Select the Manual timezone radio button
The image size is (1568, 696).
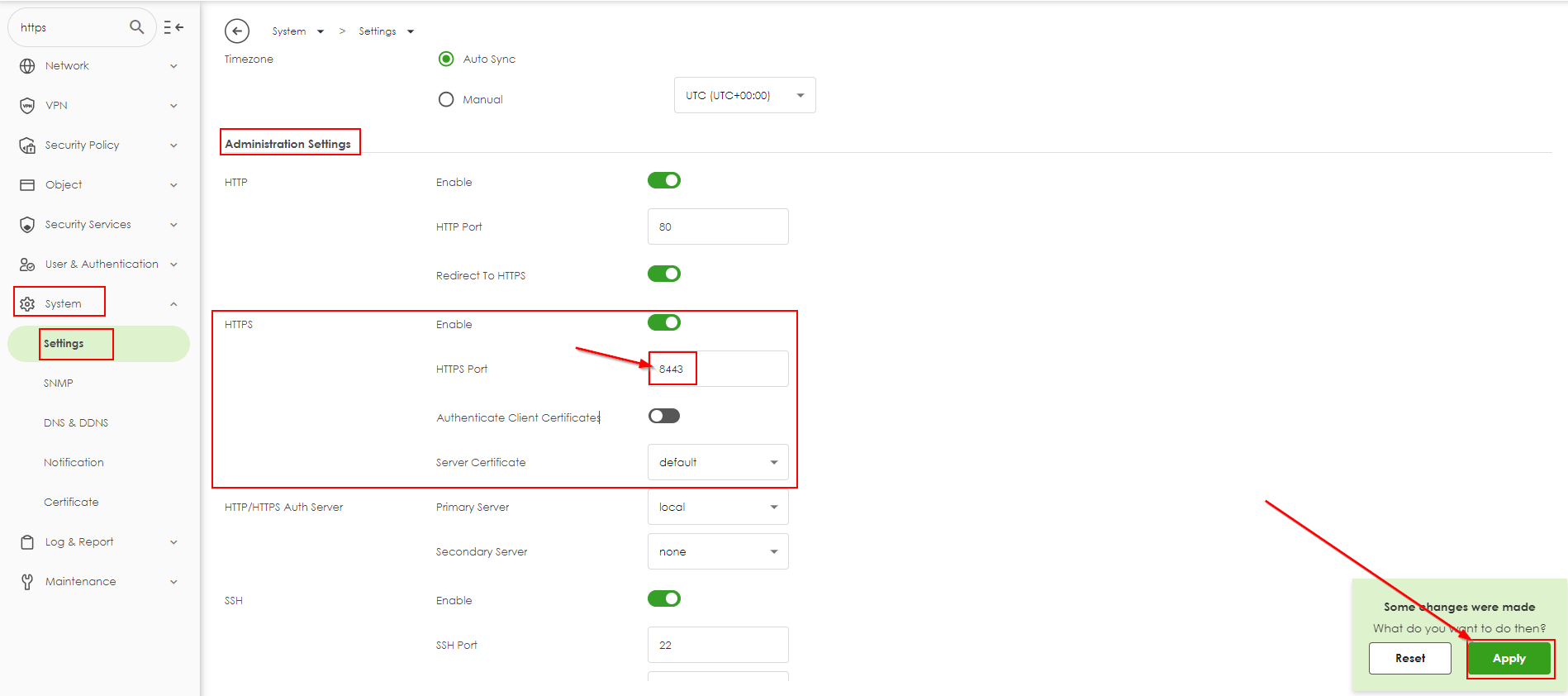446,99
